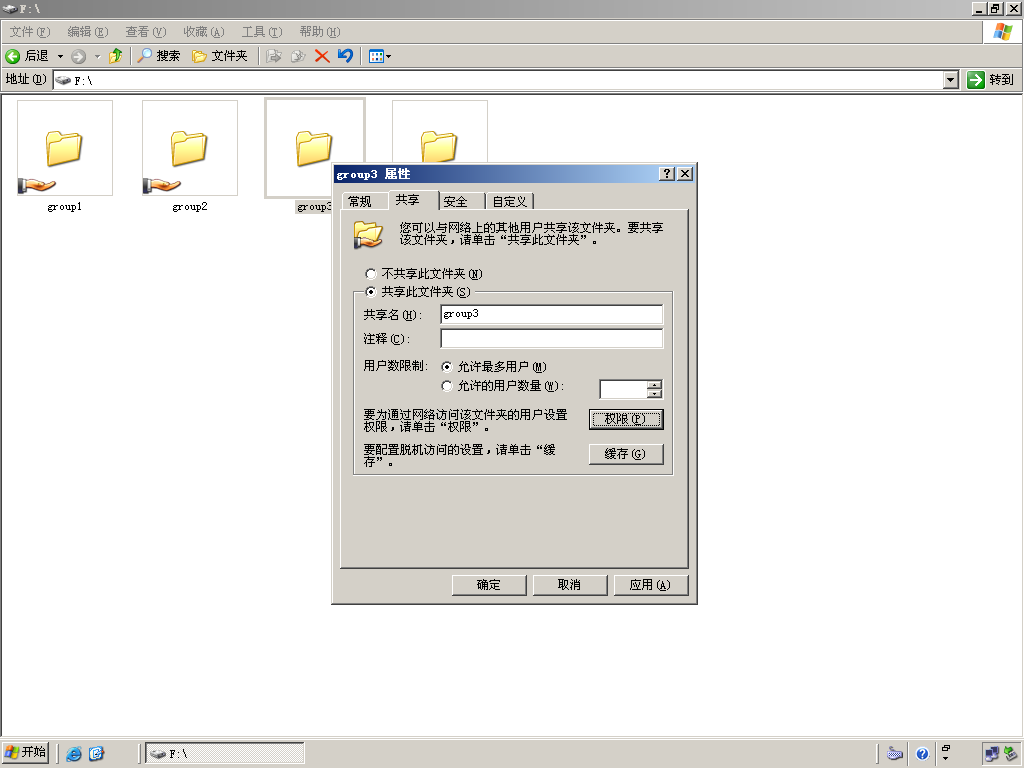The image size is (1024, 768).
Task: Launch Internet Explorer from quick launch
Action: point(74,754)
